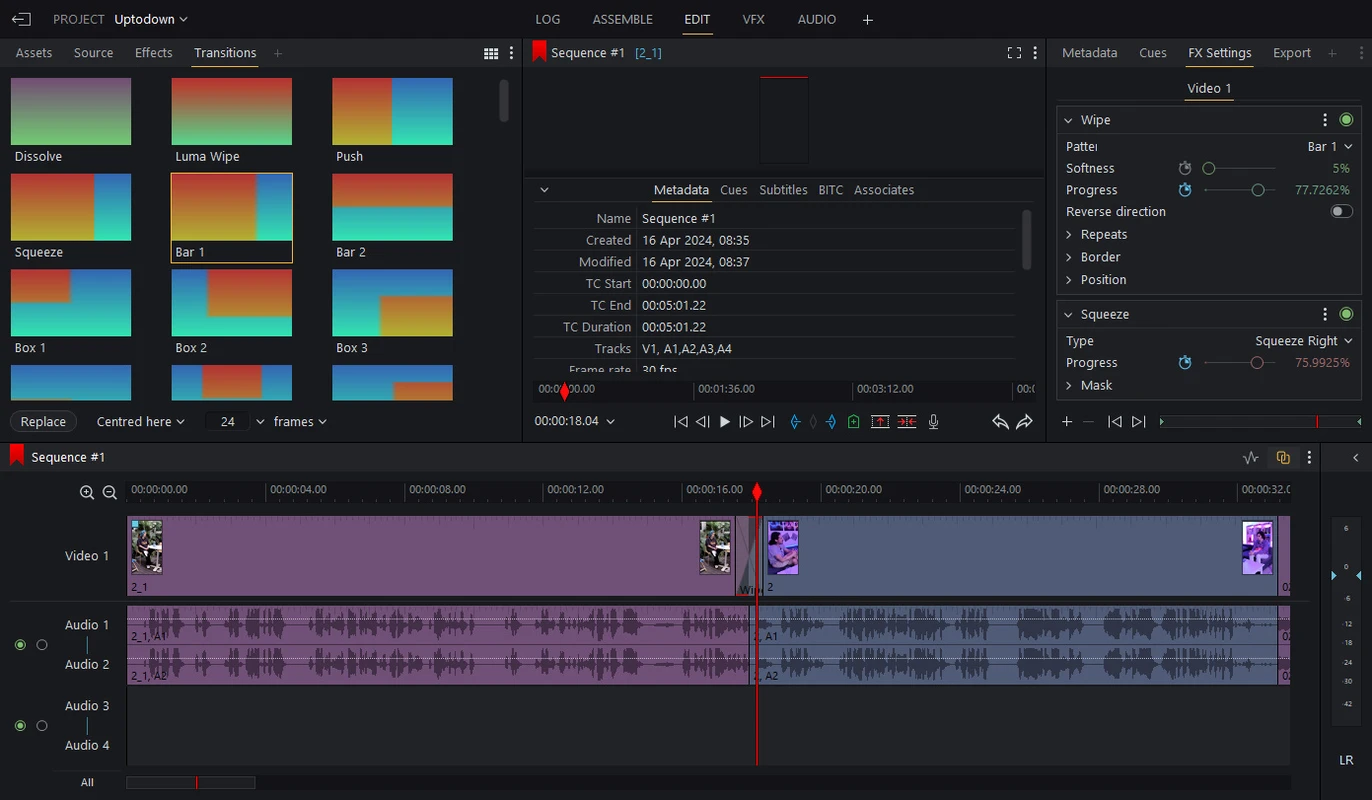Open the Wipe effect kebab menu
This screenshot has width=1372, height=800.
coord(1325,120)
